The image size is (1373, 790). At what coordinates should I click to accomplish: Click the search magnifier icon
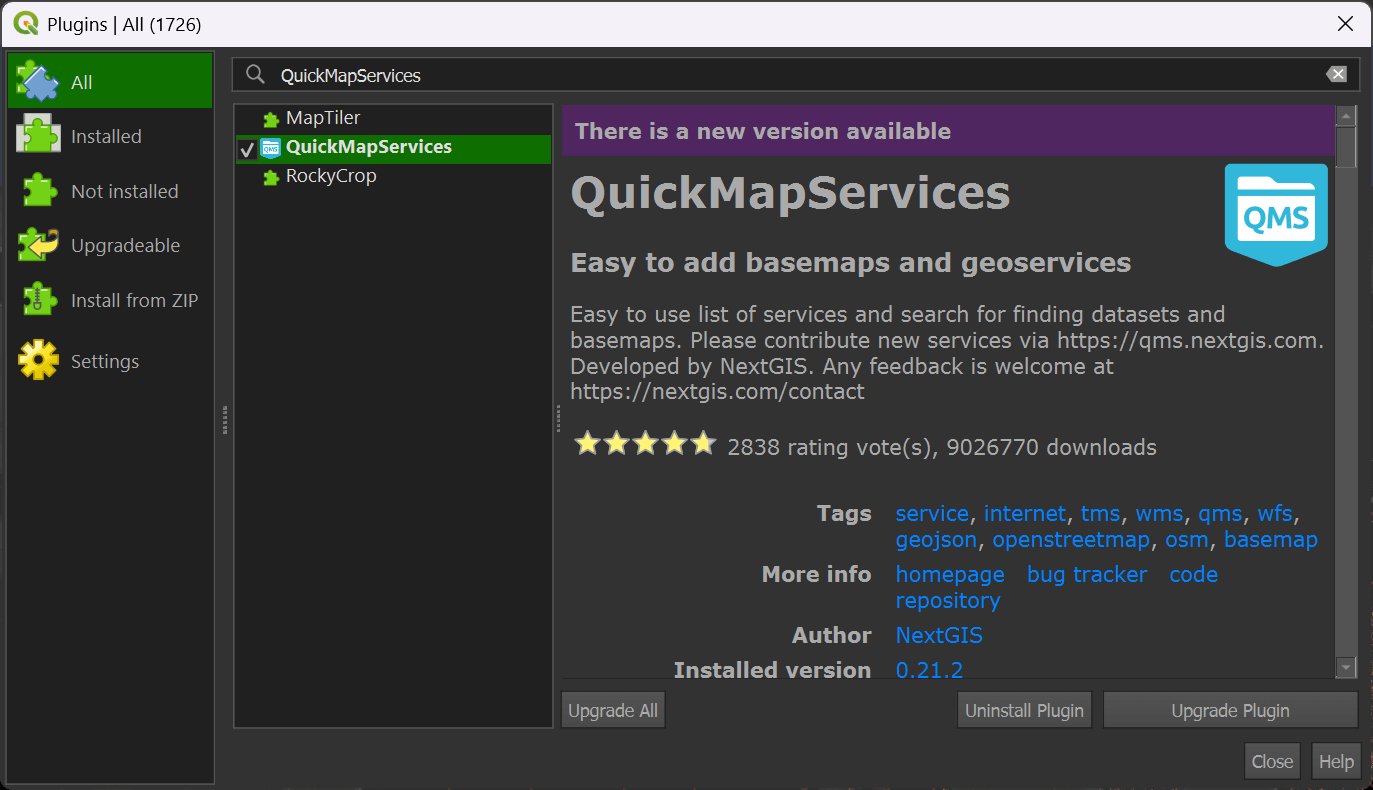256,74
